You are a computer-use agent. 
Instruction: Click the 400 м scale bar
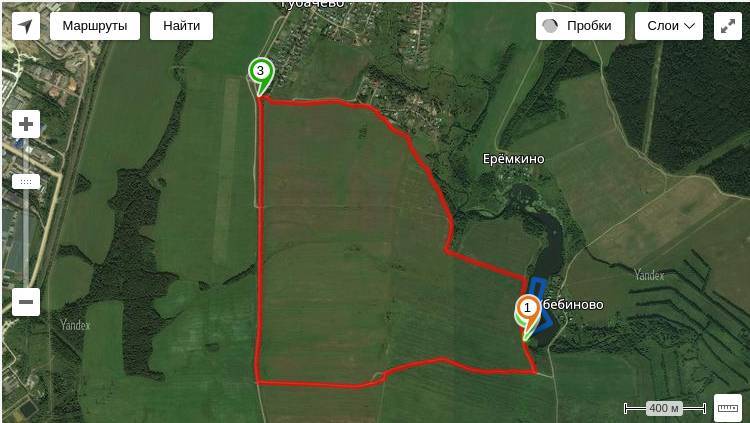pyautogui.click(x=664, y=408)
